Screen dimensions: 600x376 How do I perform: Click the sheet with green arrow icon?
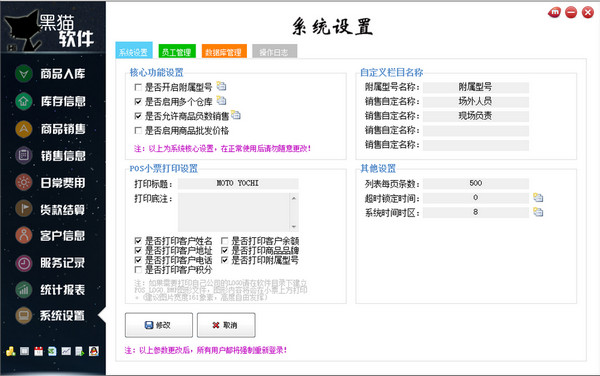[x=80, y=351]
